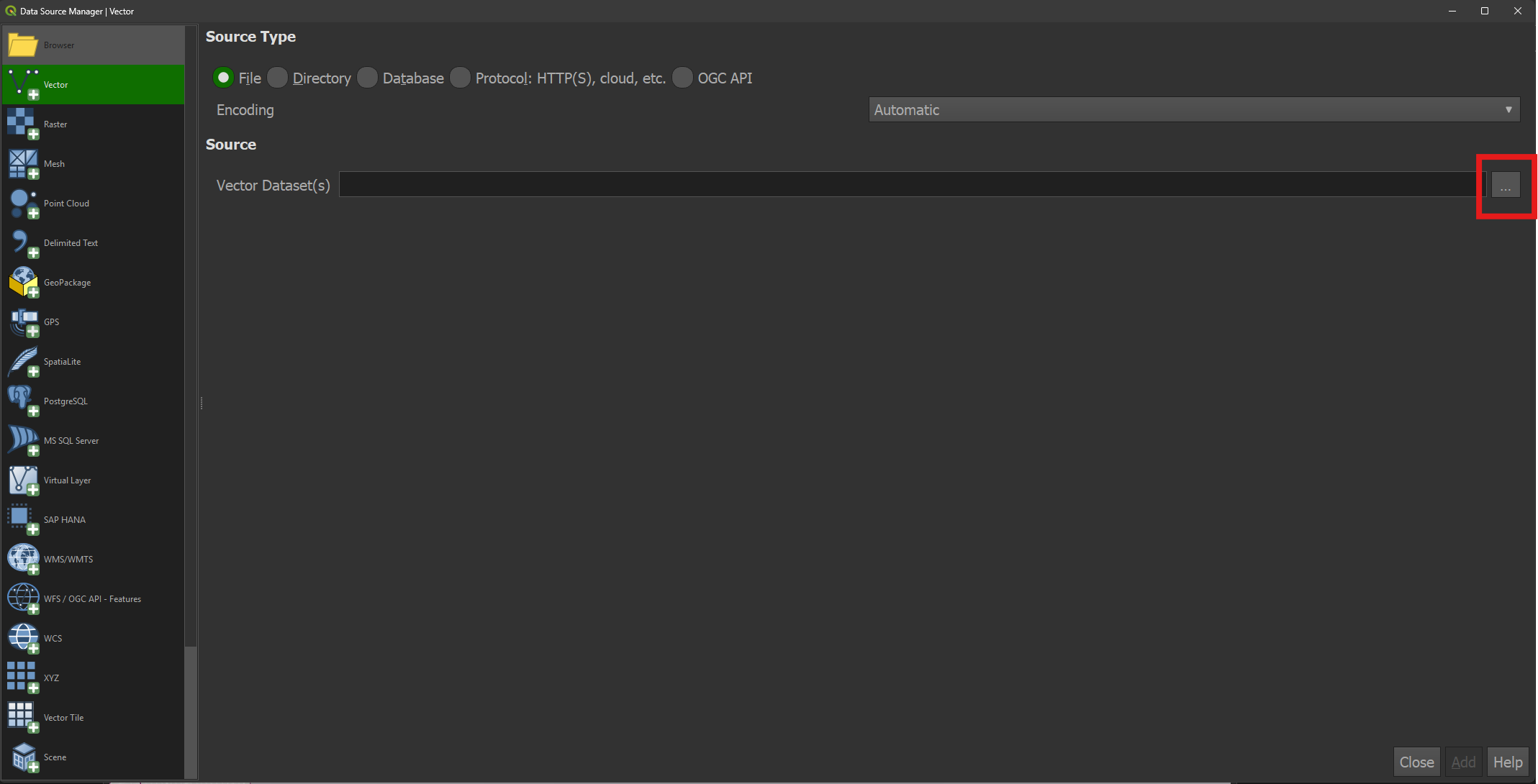Viewport: 1538px width, 784px height.
Task: Open the MS SQL Server icon
Action: [x=22, y=441]
